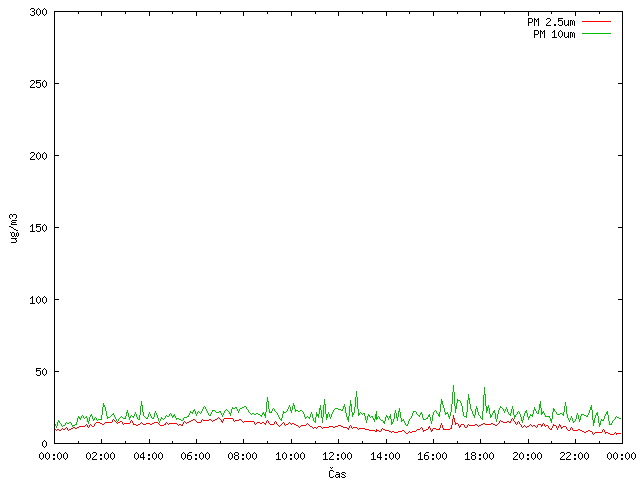Click the y-axis value 50

pos(41,372)
